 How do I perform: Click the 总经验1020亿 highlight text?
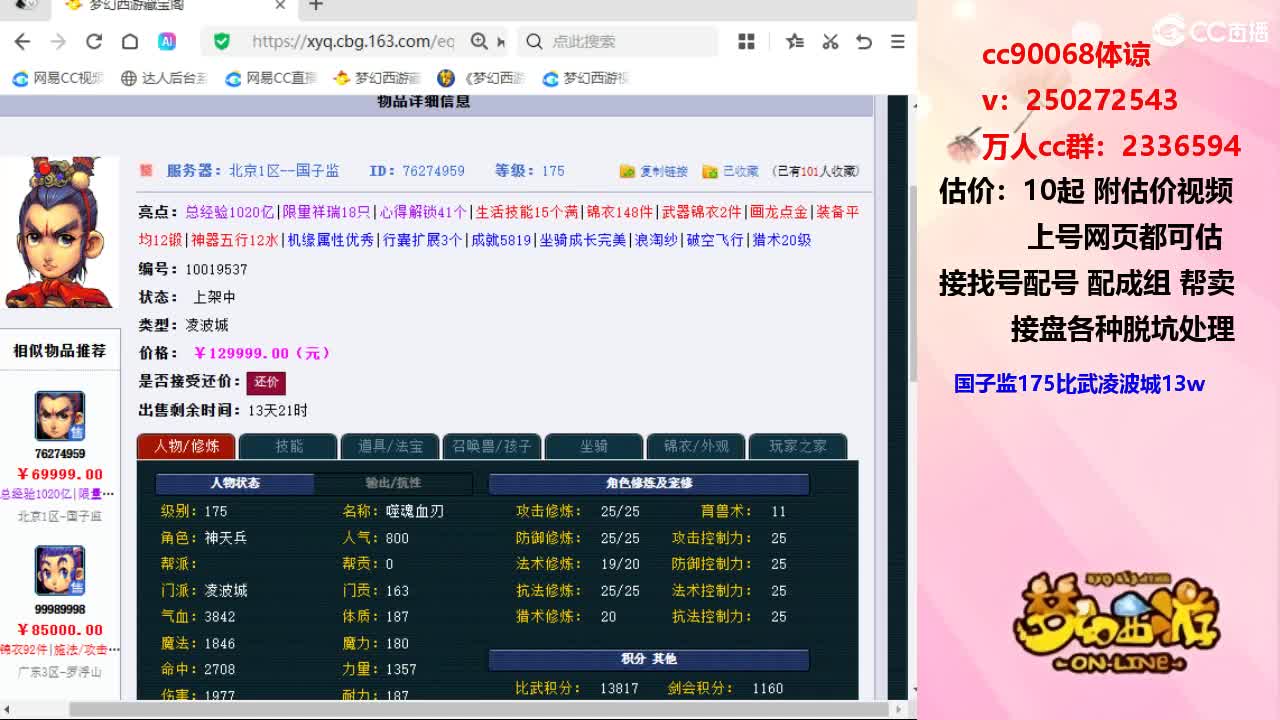tap(229, 212)
